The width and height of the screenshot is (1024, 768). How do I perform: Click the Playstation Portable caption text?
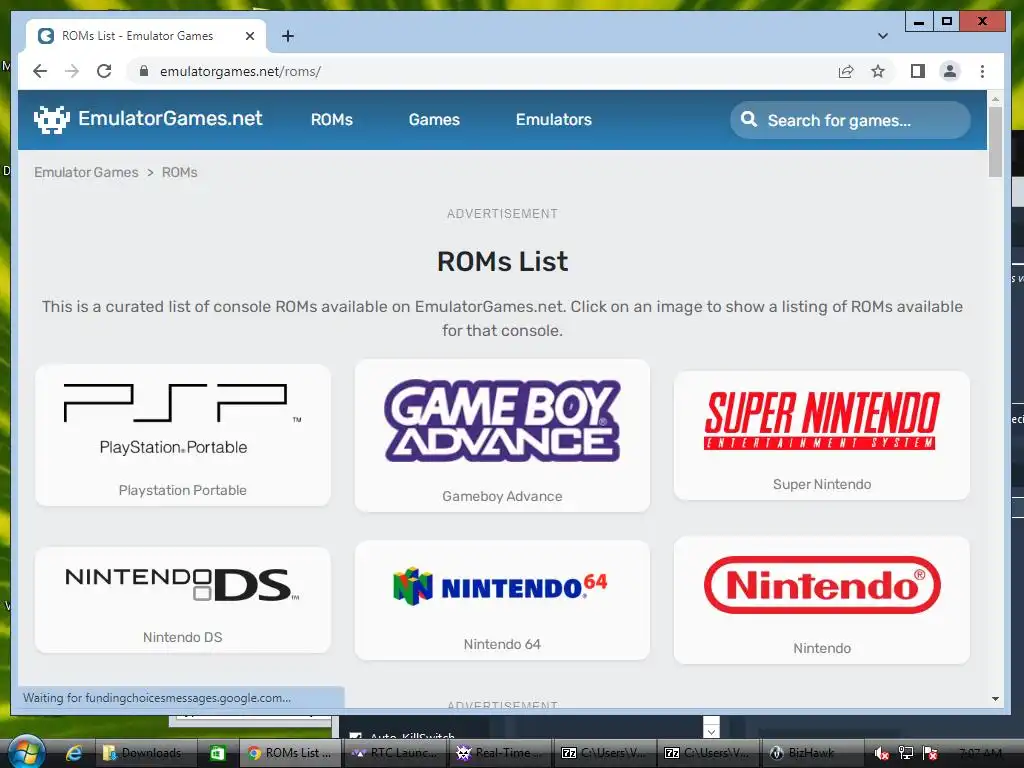coord(183,490)
